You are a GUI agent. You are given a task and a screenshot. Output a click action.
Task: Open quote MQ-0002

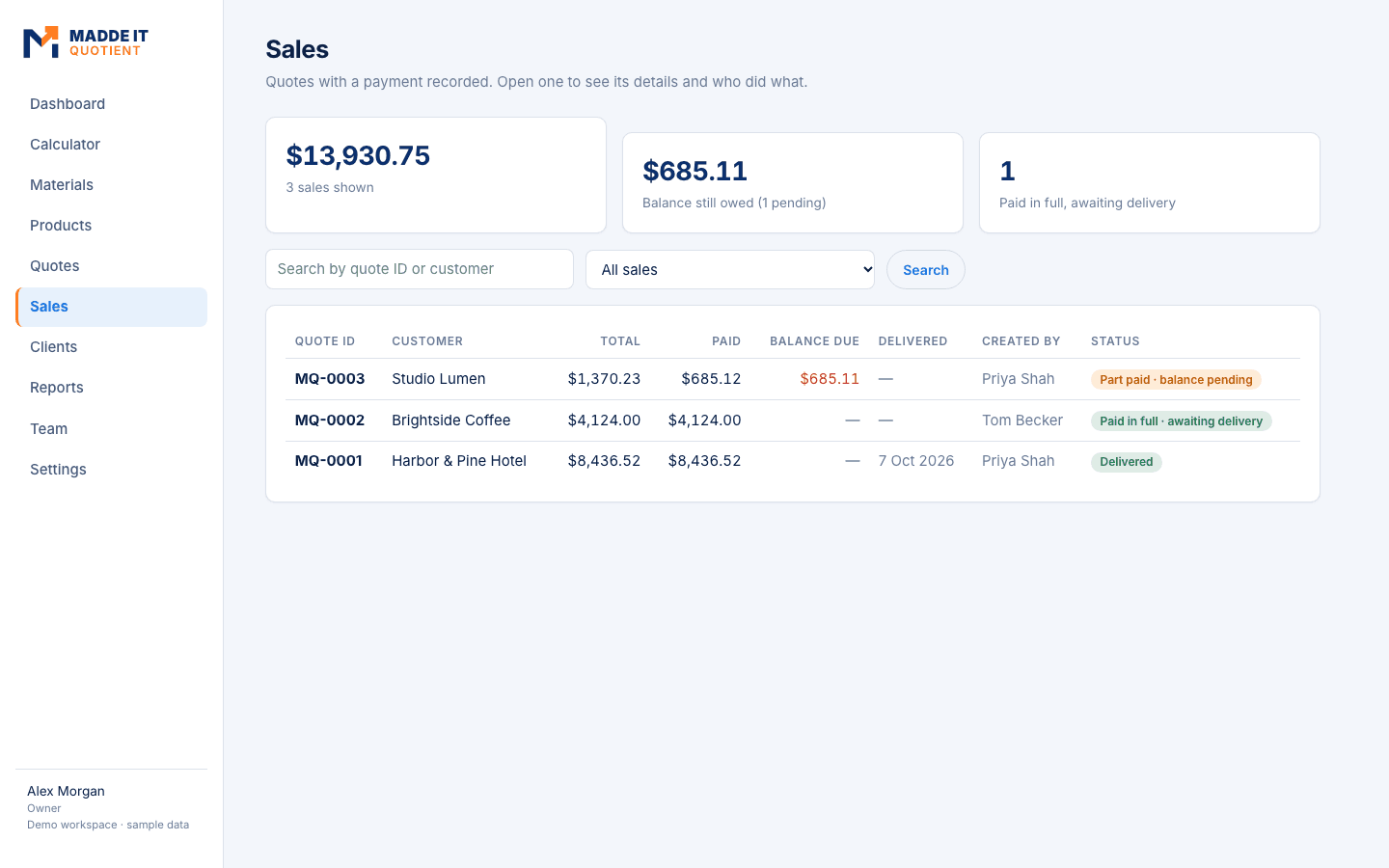coord(330,420)
